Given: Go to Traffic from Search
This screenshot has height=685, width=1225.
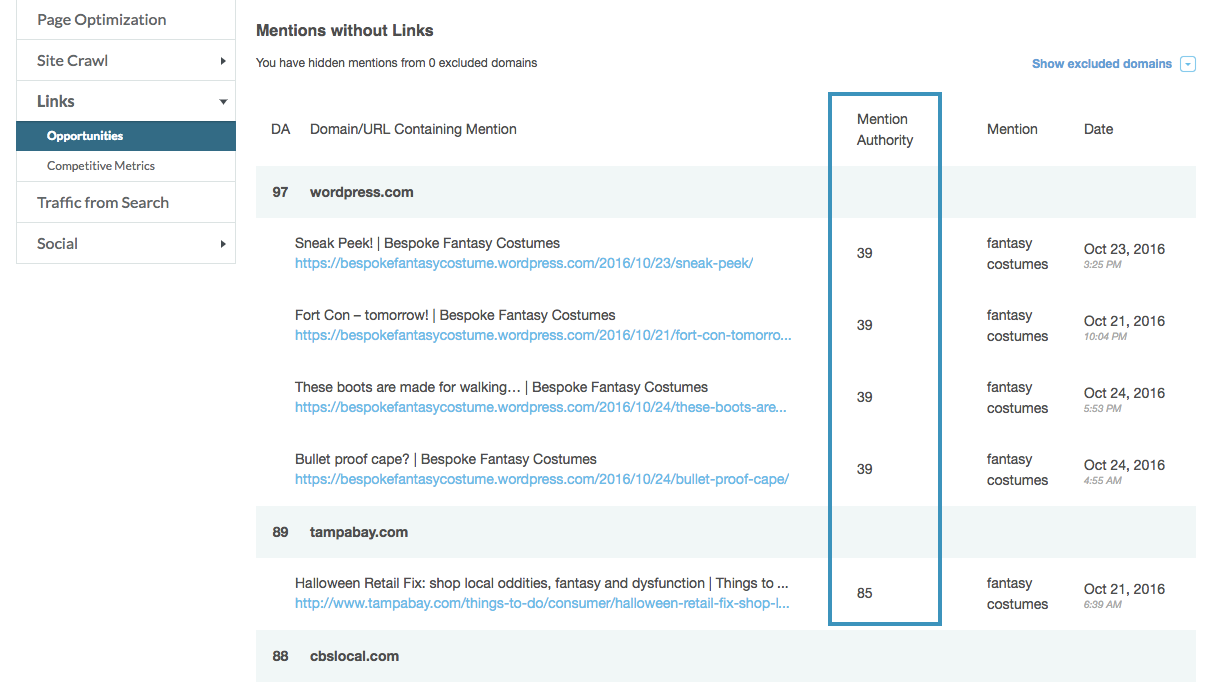Looking at the screenshot, I should pos(103,203).
